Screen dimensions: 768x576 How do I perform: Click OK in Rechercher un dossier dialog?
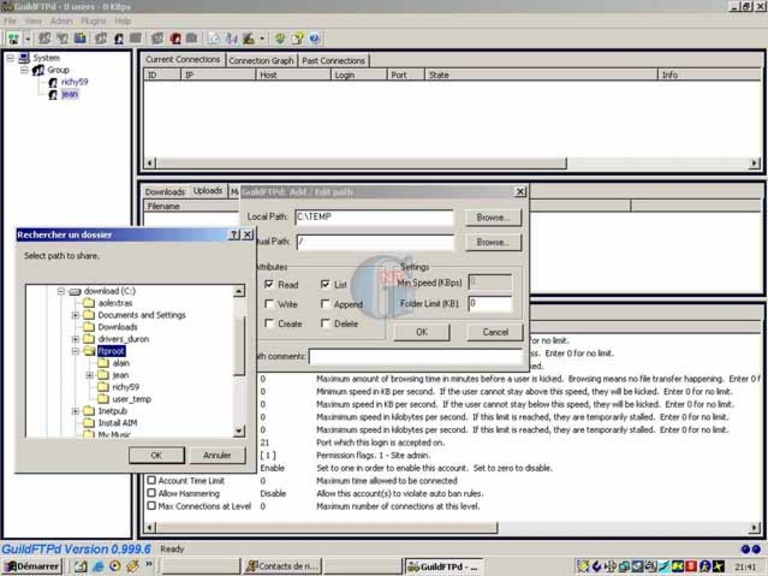click(156, 455)
